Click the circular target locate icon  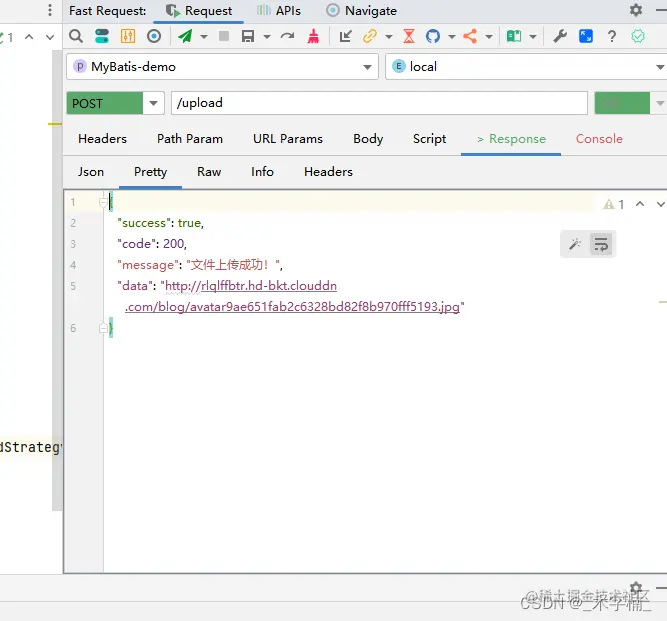[154, 36]
